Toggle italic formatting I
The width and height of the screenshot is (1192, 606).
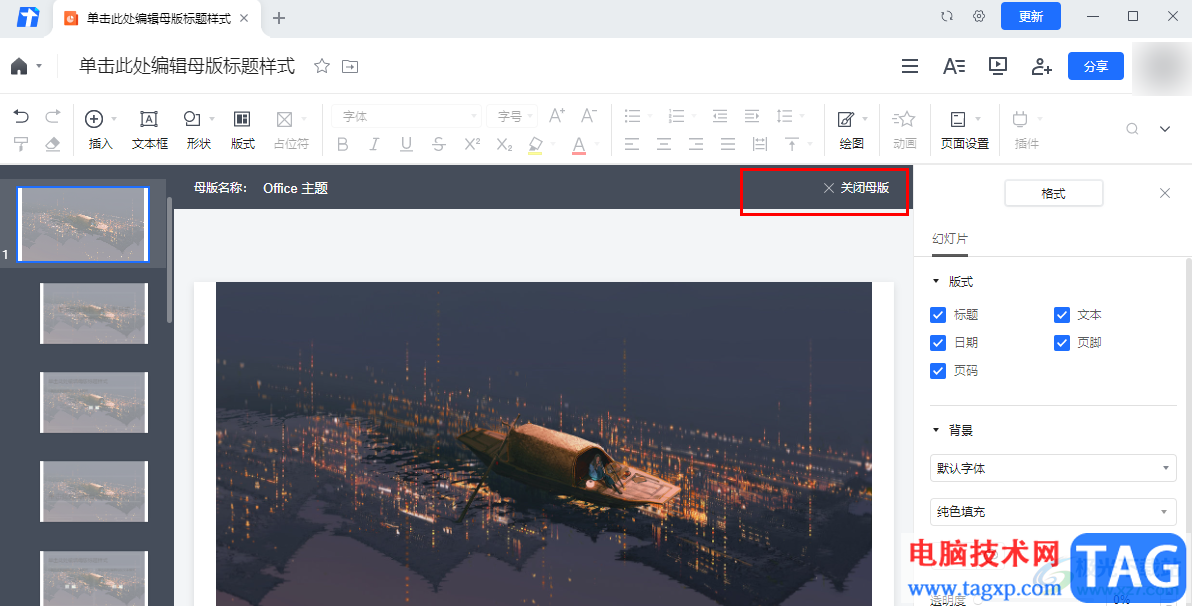coord(374,144)
